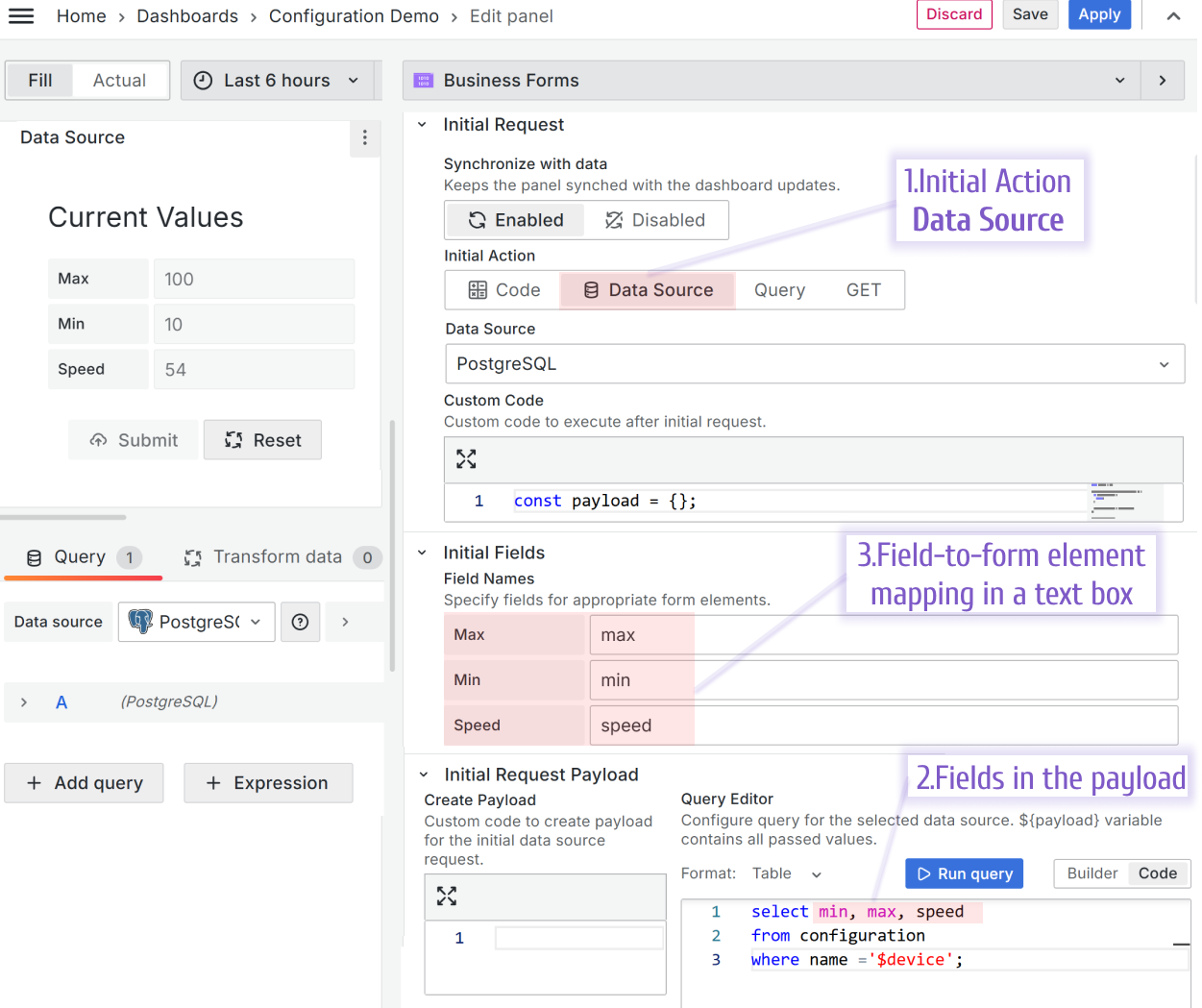Switch Query Editor to Builder mode

click(x=1092, y=873)
